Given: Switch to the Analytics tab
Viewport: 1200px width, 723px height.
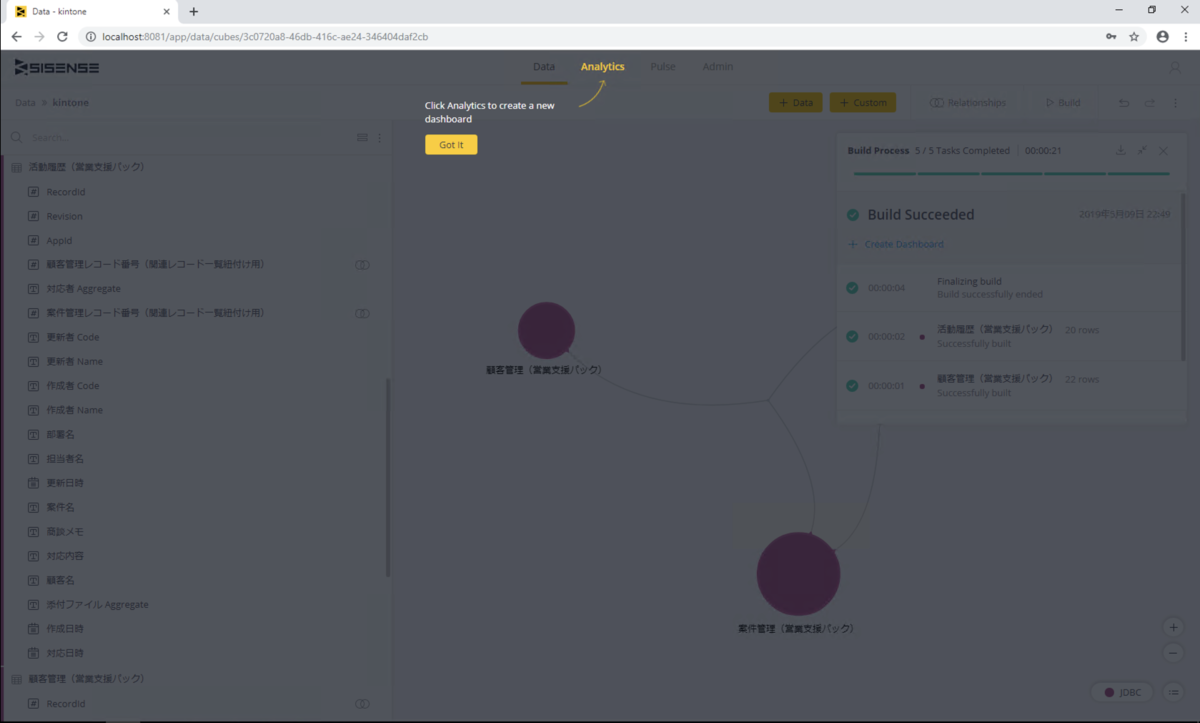Looking at the screenshot, I should [602, 67].
